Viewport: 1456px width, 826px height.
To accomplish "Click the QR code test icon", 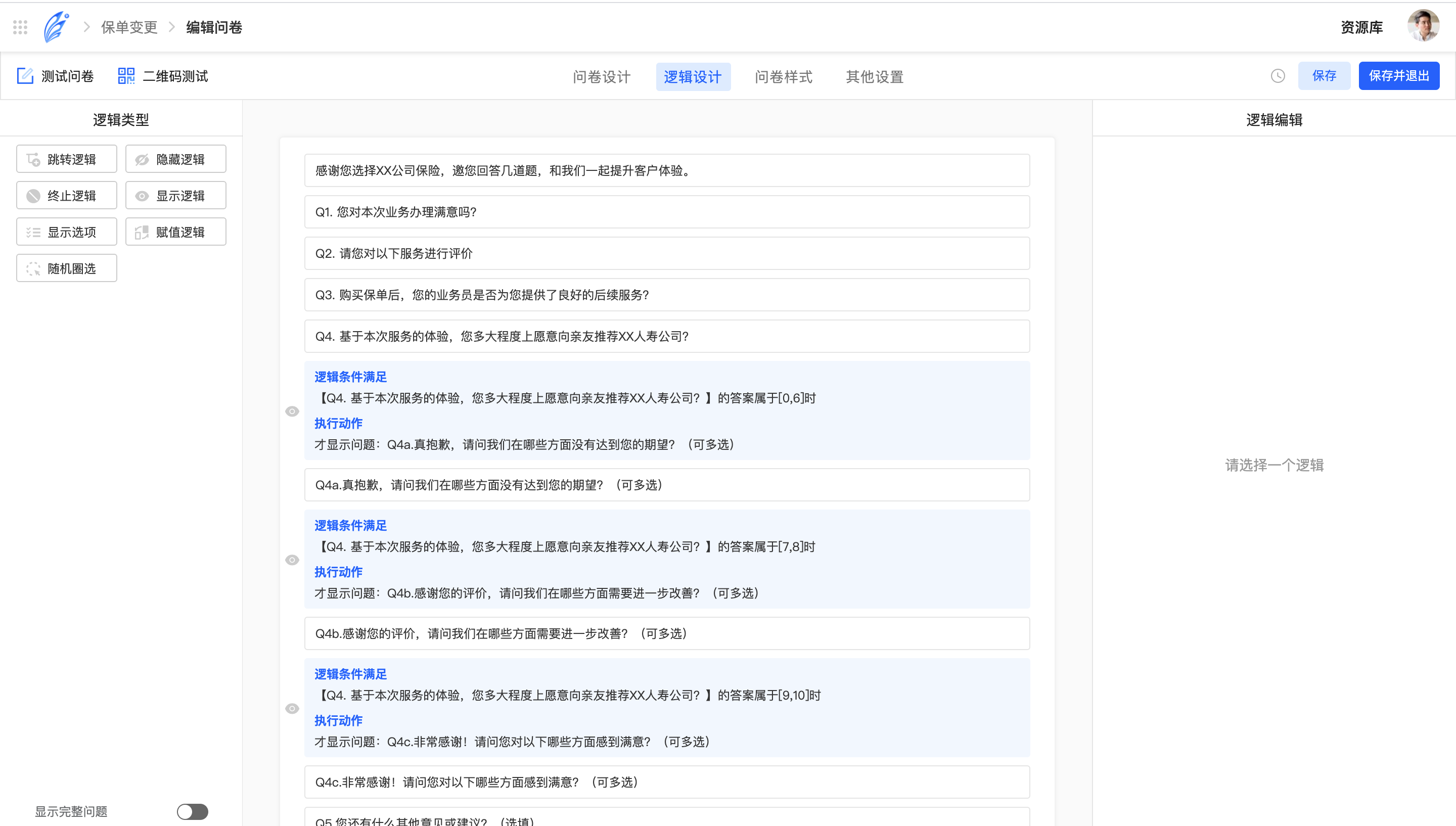I will (x=126, y=76).
